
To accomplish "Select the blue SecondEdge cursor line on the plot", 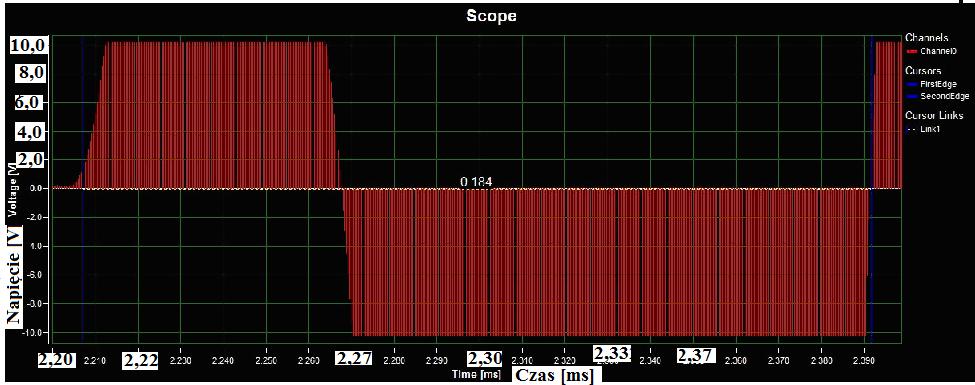I will 871,190.
